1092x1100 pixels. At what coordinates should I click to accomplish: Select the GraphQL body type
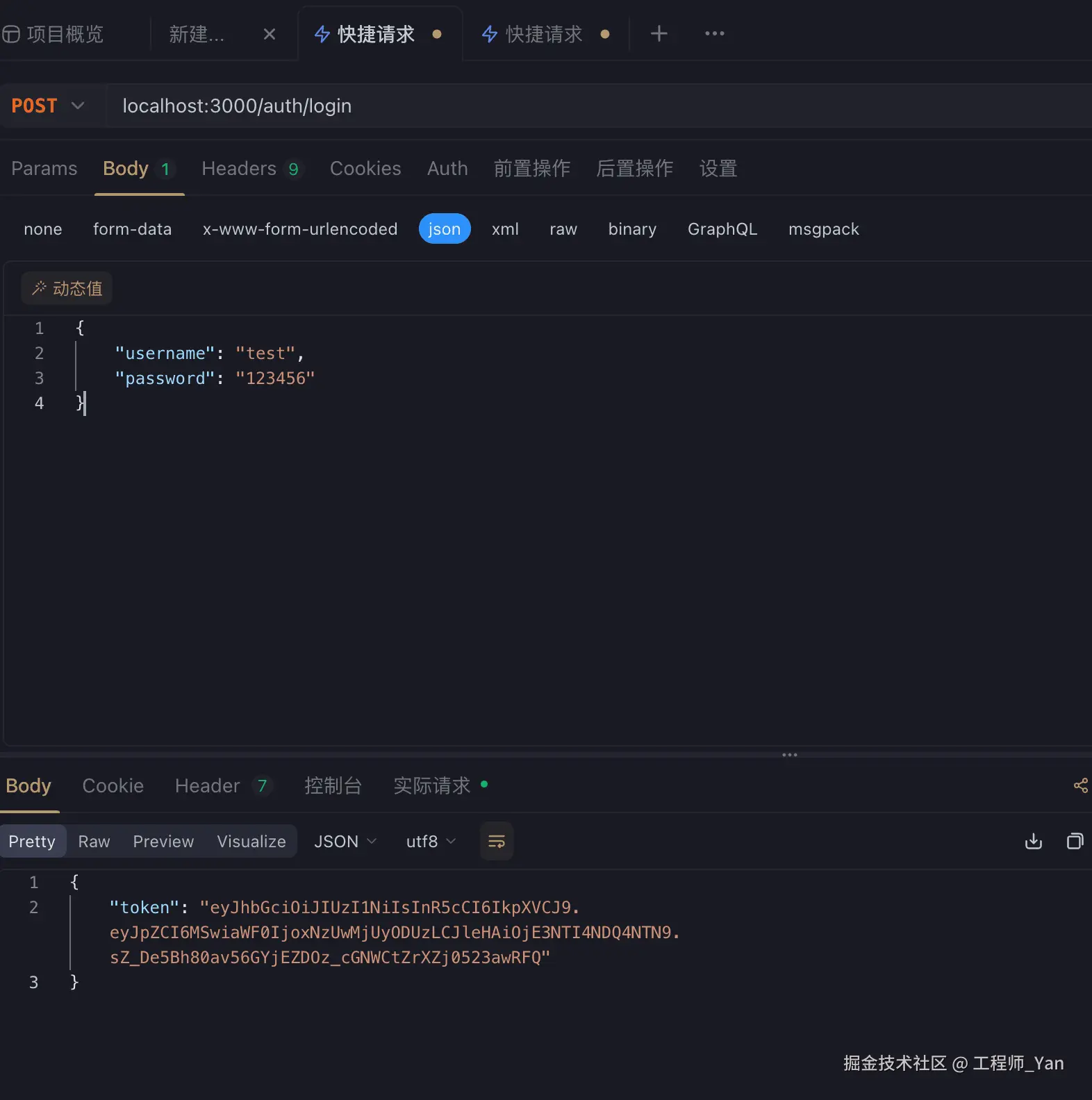[722, 229]
